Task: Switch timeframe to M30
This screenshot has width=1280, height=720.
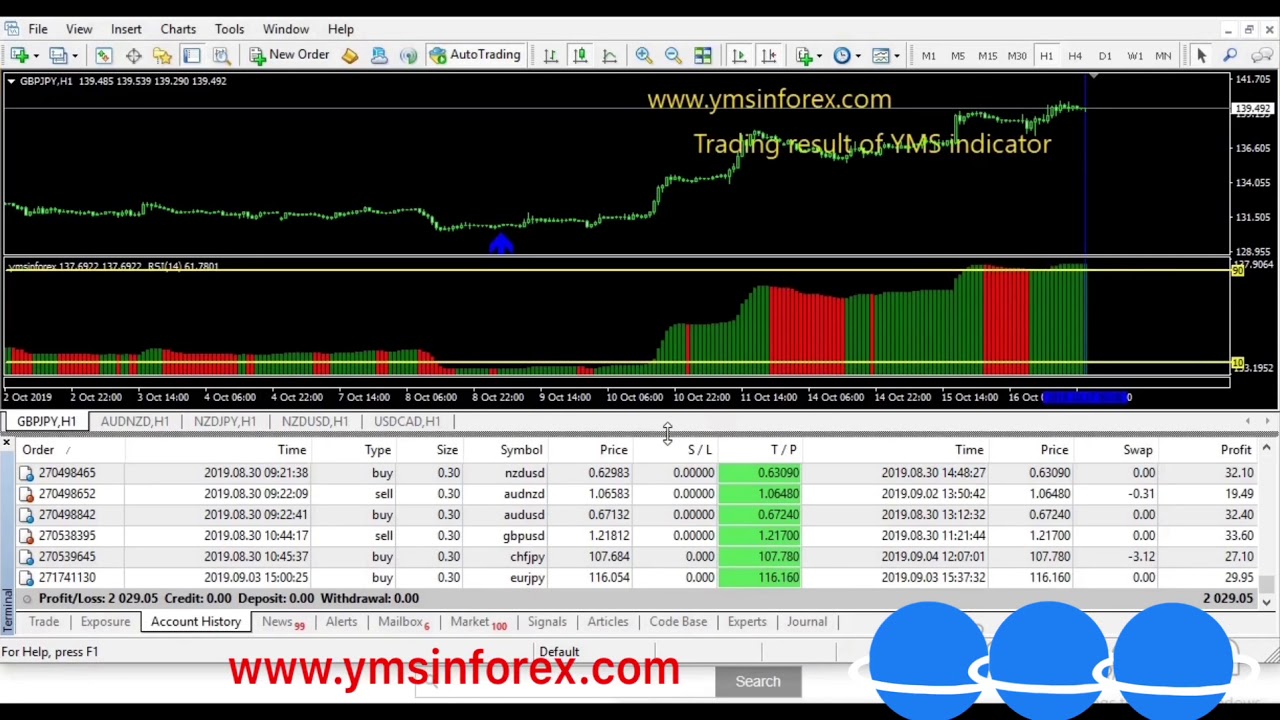Action: click(x=1016, y=56)
